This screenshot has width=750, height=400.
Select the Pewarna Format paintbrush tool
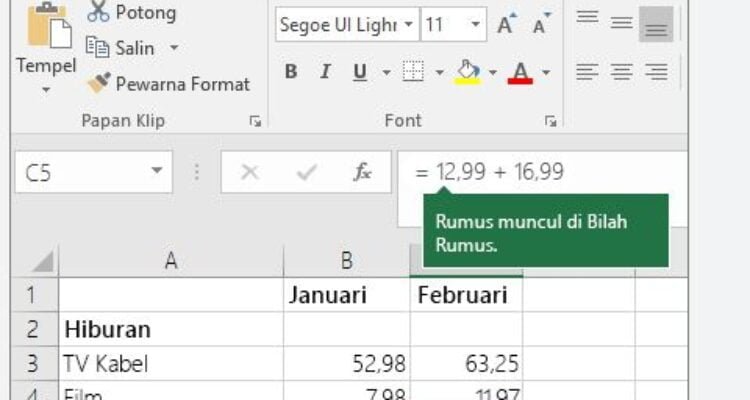98,83
